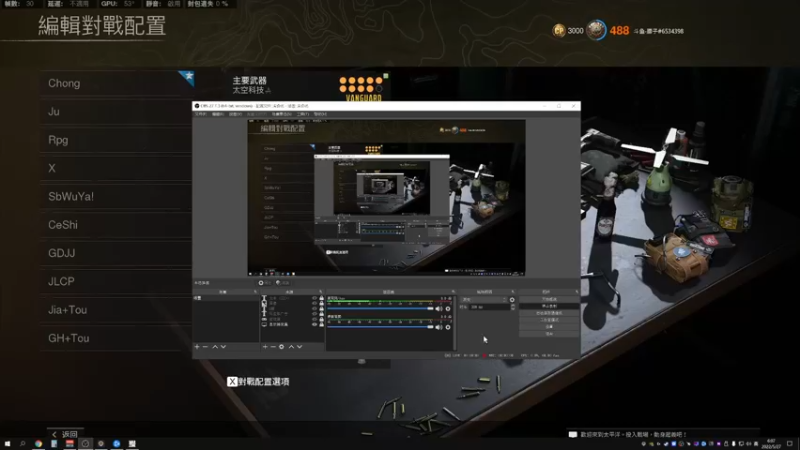
Task: Adjust the upper mixer channel's volume slider
Action: (380, 308)
